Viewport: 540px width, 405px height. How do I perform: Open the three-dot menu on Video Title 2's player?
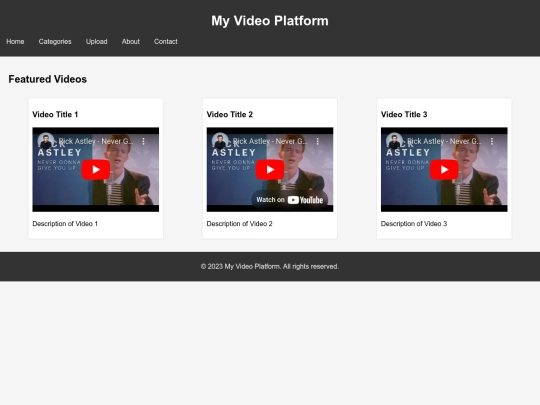tap(318, 141)
